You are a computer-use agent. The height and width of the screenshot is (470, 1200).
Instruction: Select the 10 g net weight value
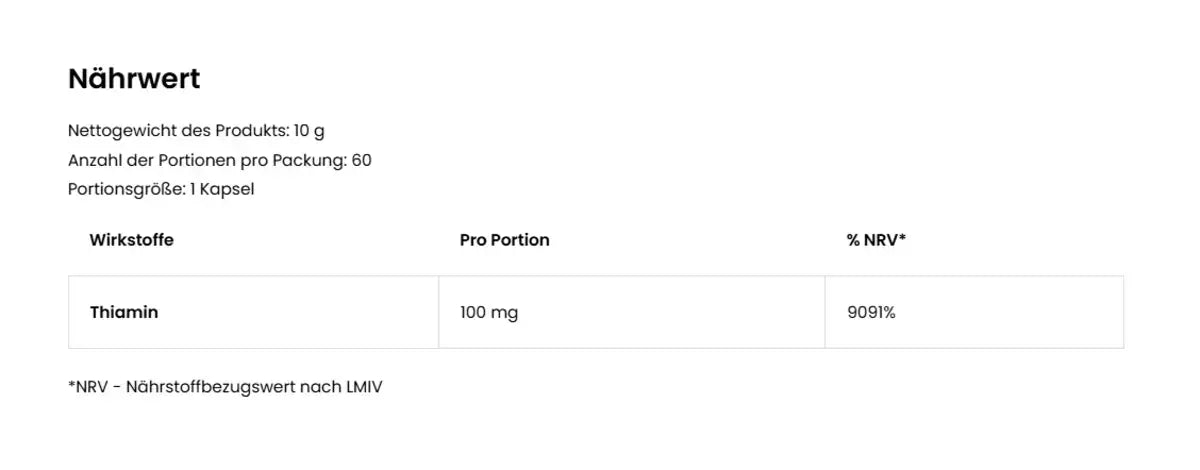(310, 131)
